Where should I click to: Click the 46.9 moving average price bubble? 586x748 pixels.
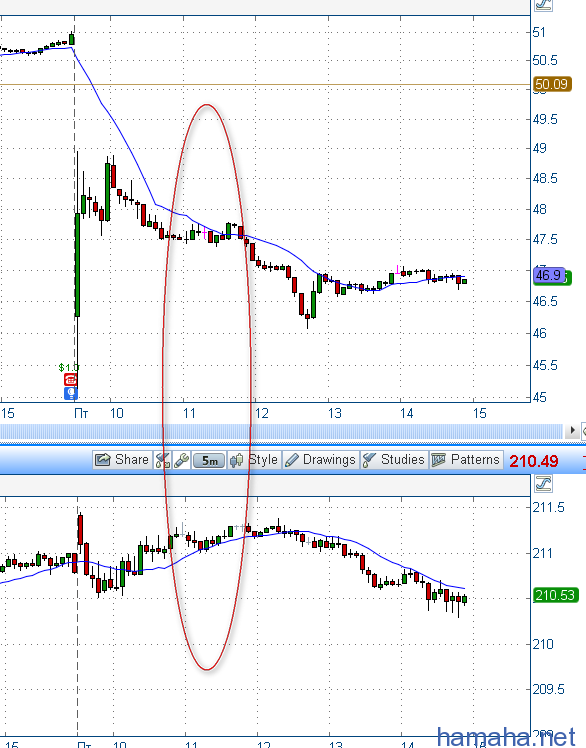pos(548,275)
